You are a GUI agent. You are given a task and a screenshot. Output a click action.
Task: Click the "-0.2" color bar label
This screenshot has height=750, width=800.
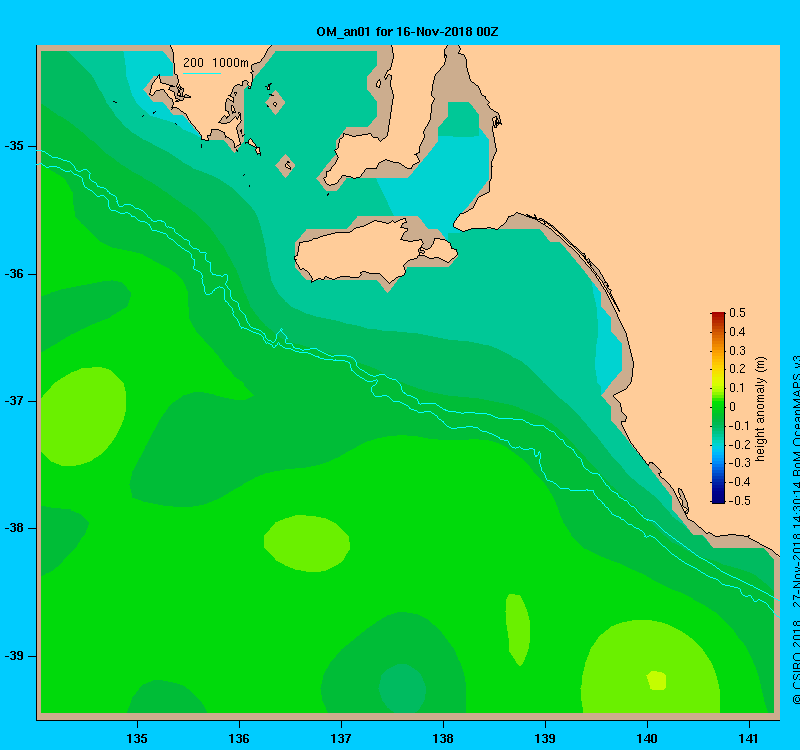click(x=738, y=444)
